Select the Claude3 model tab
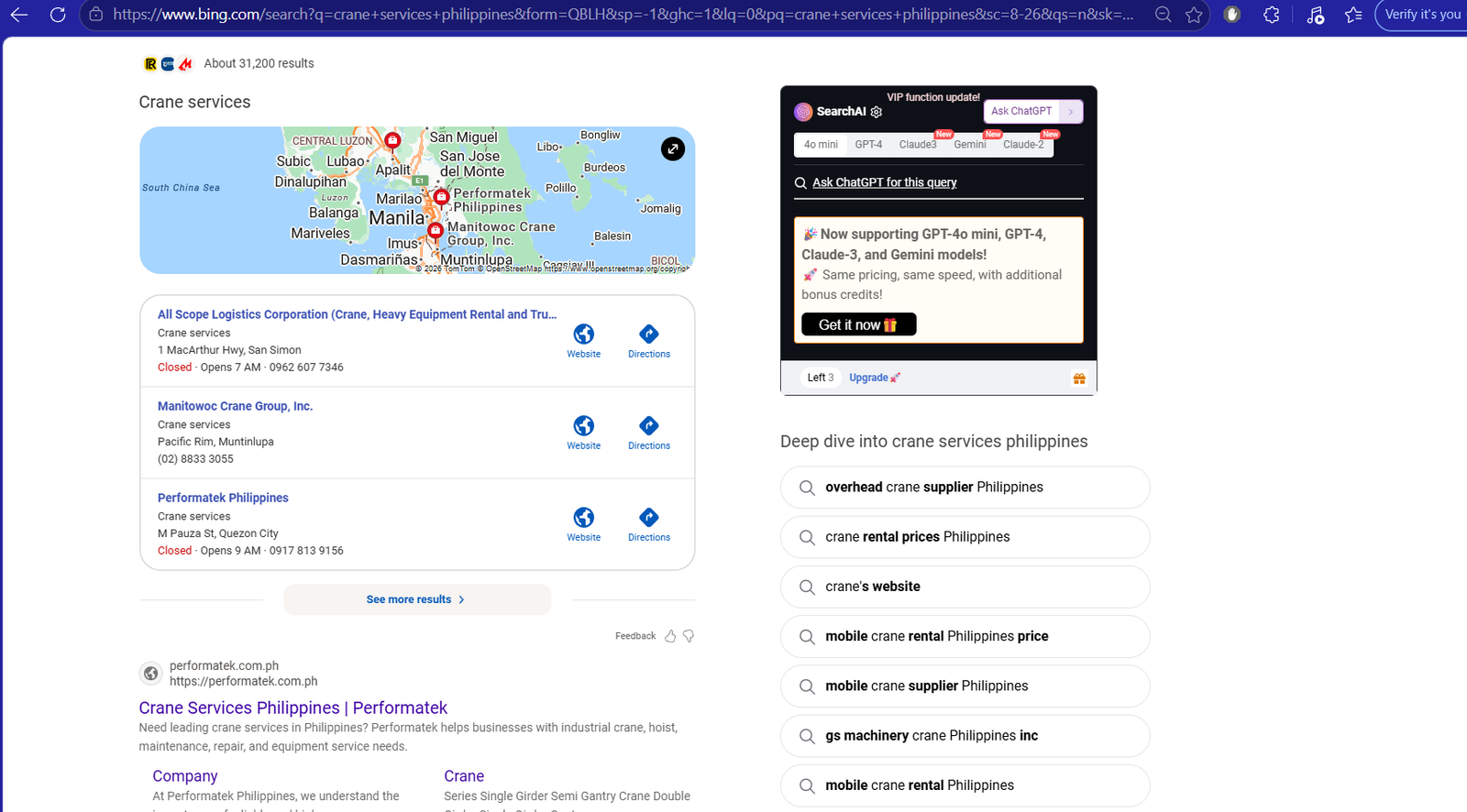Image resolution: width=1467 pixels, height=812 pixels. coord(918,145)
